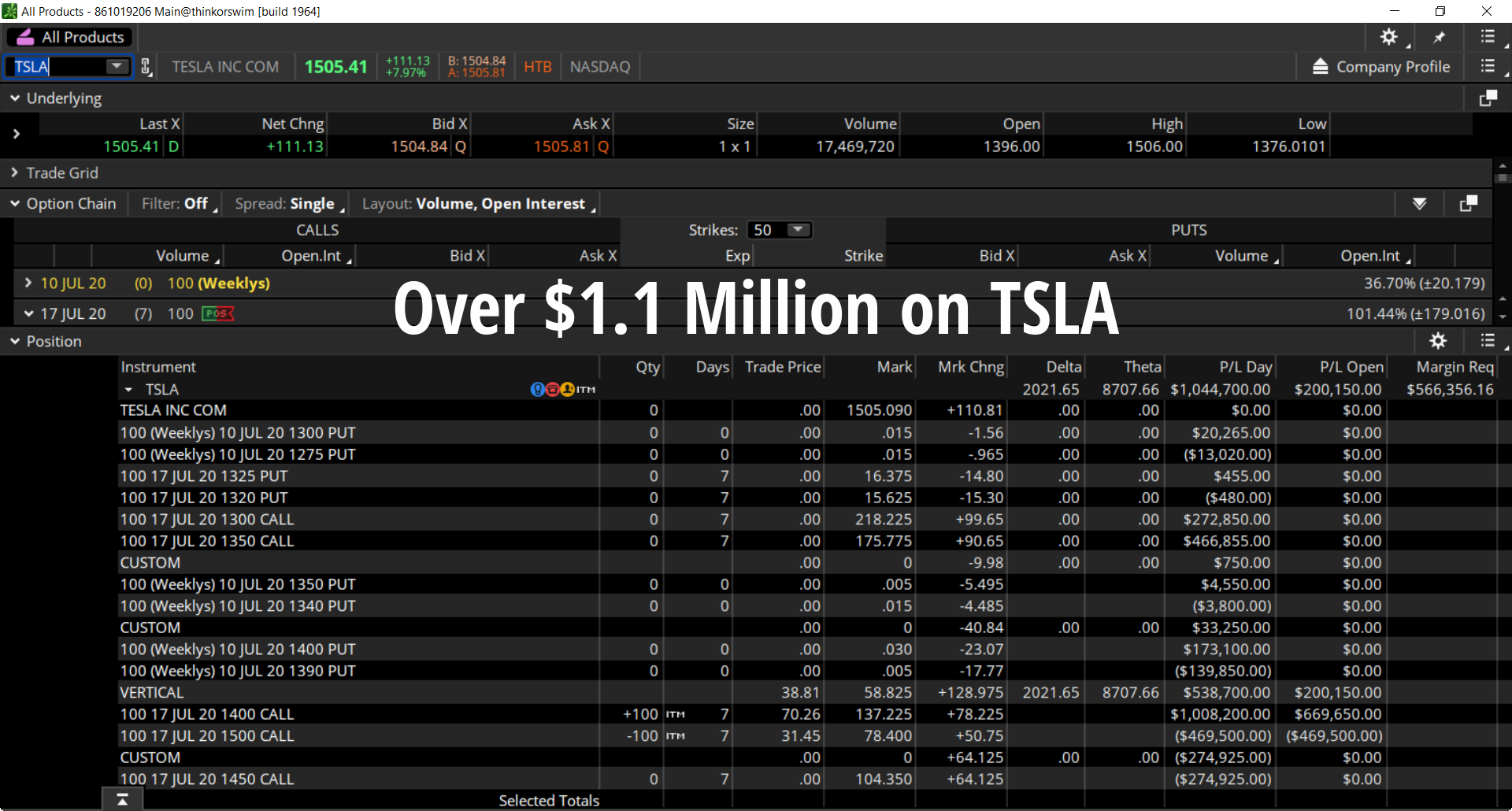1512x811 pixels.
Task: Detach the Option Chain section window
Action: click(x=1468, y=204)
